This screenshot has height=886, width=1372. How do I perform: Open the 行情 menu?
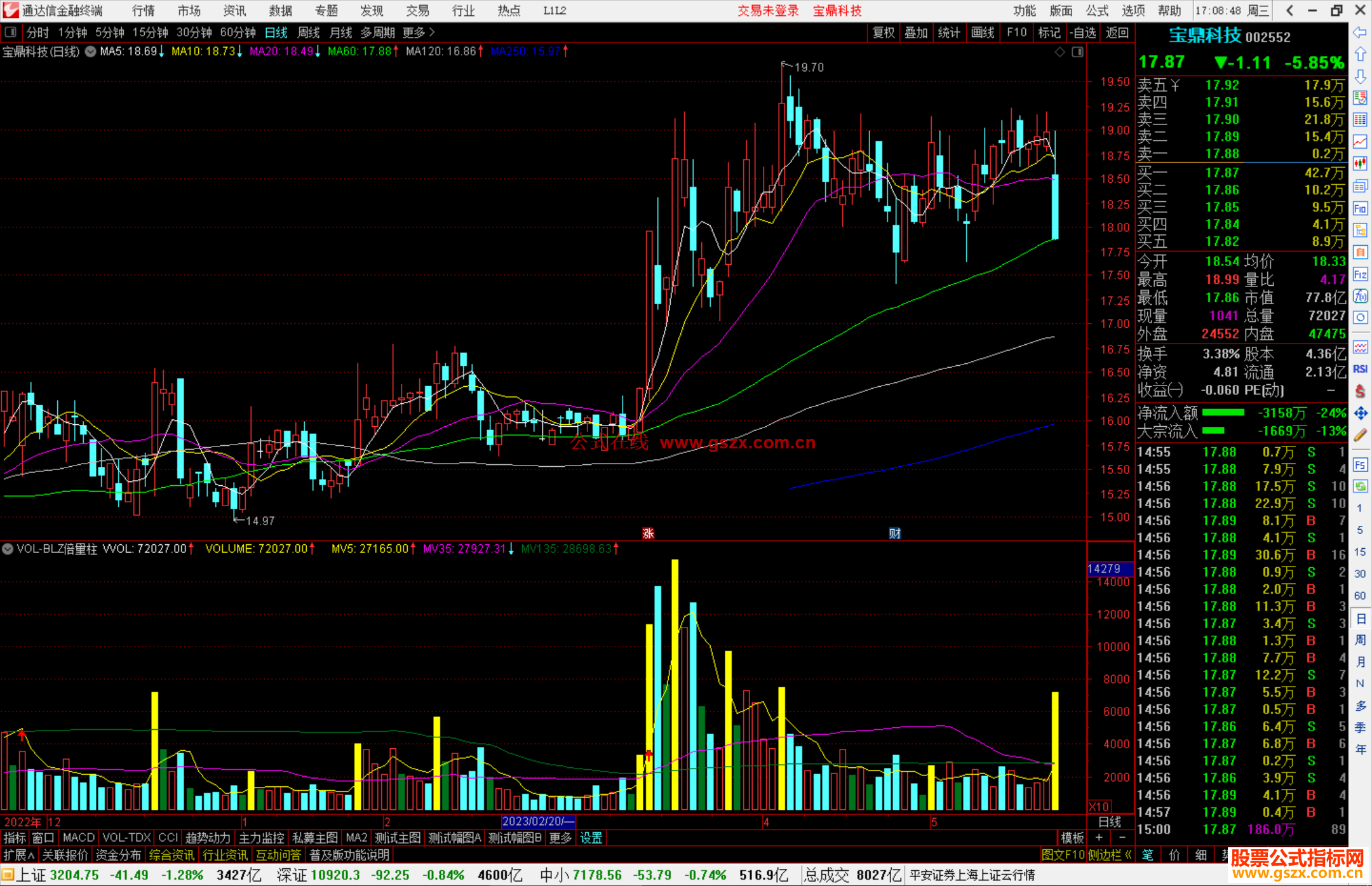pyautogui.click(x=144, y=11)
